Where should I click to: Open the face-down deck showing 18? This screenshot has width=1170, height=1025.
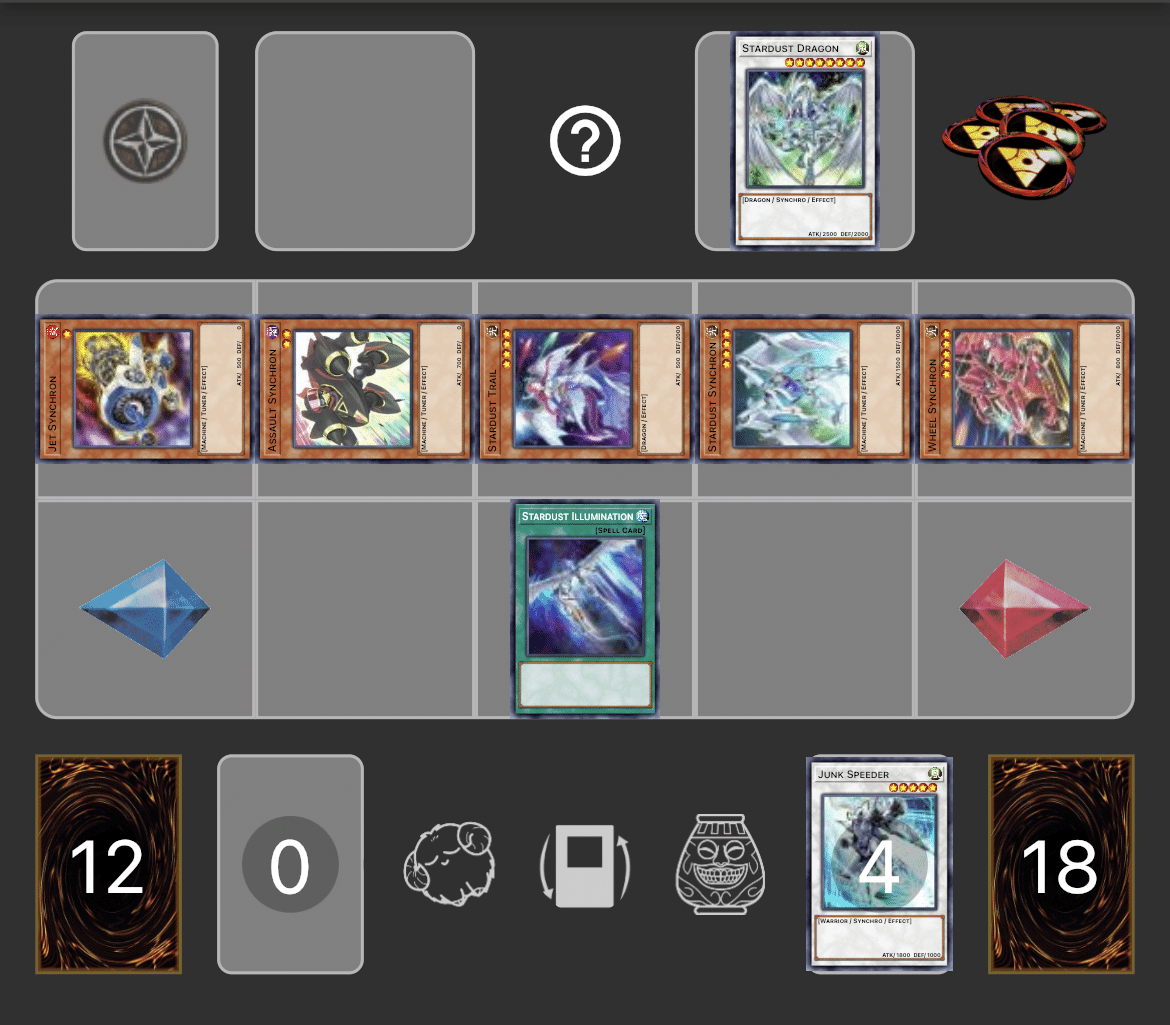click(1061, 864)
